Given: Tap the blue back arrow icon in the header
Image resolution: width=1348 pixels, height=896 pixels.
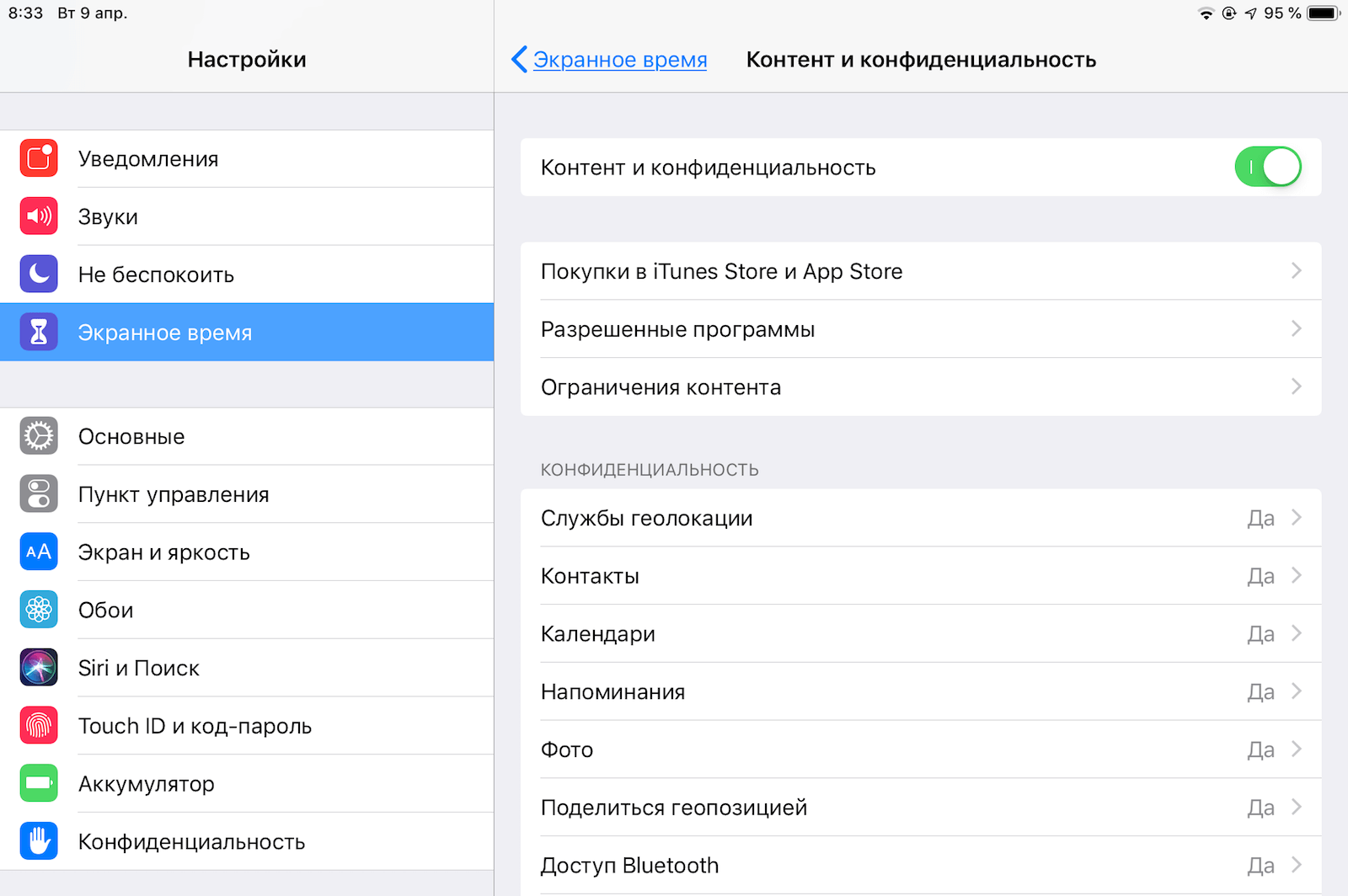Looking at the screenshot, I should [519, 59].
